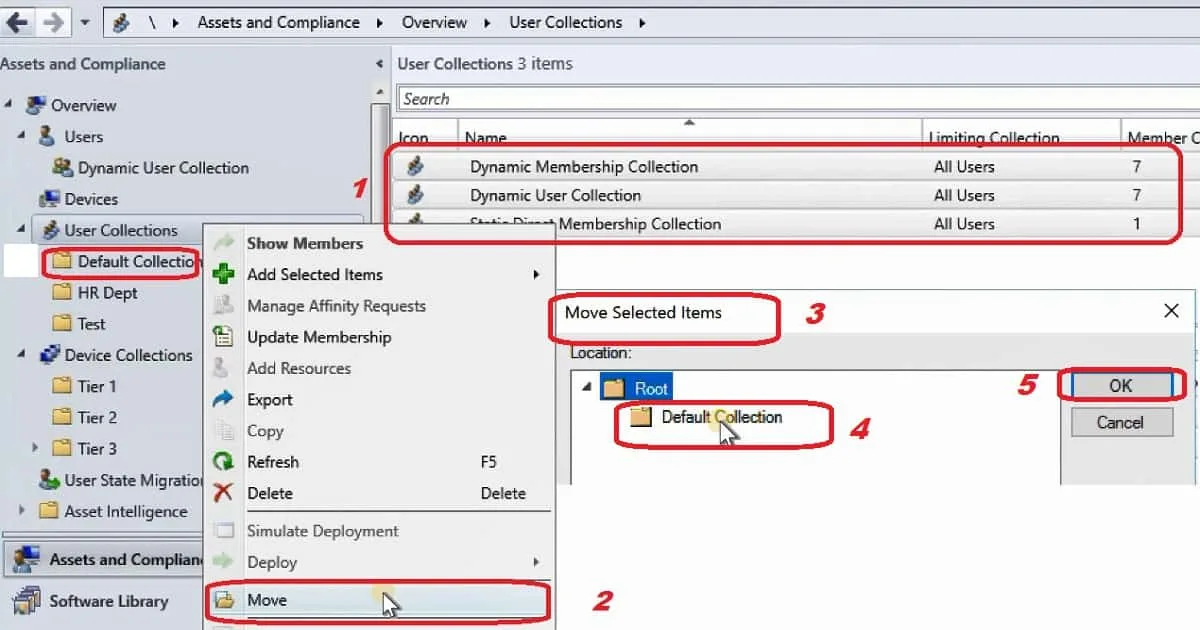1200x630 pixels.
Task: Select the Add Selected Items green plus icon
Action: coord(225,274)
